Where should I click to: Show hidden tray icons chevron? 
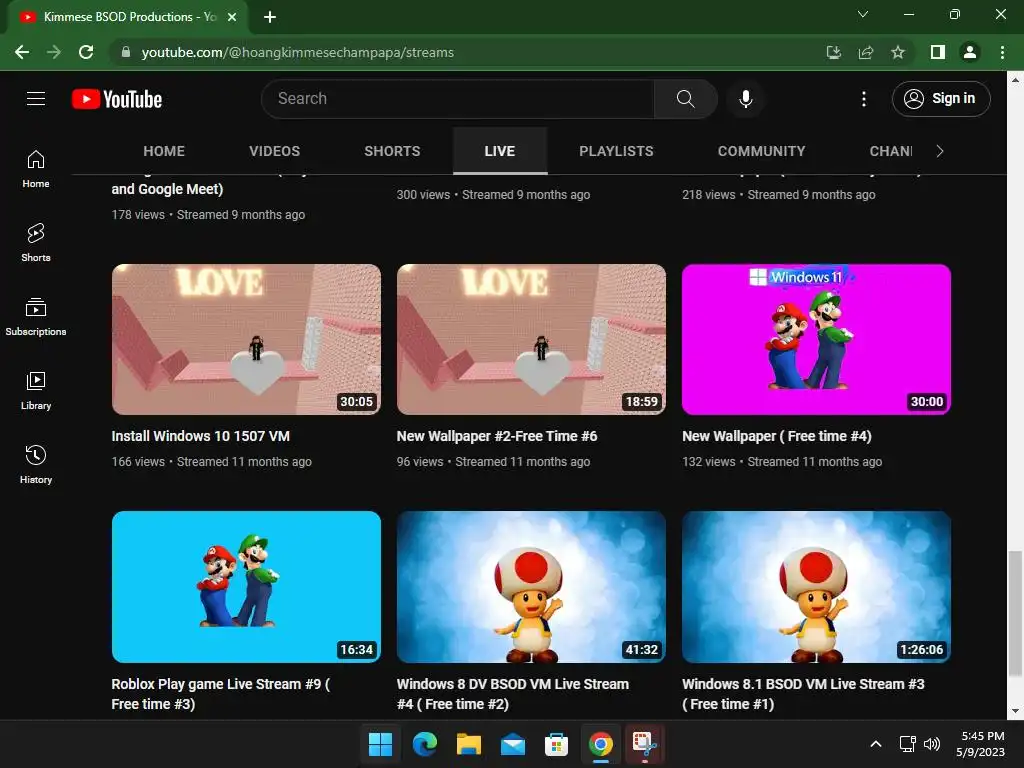tap(876, 744)
